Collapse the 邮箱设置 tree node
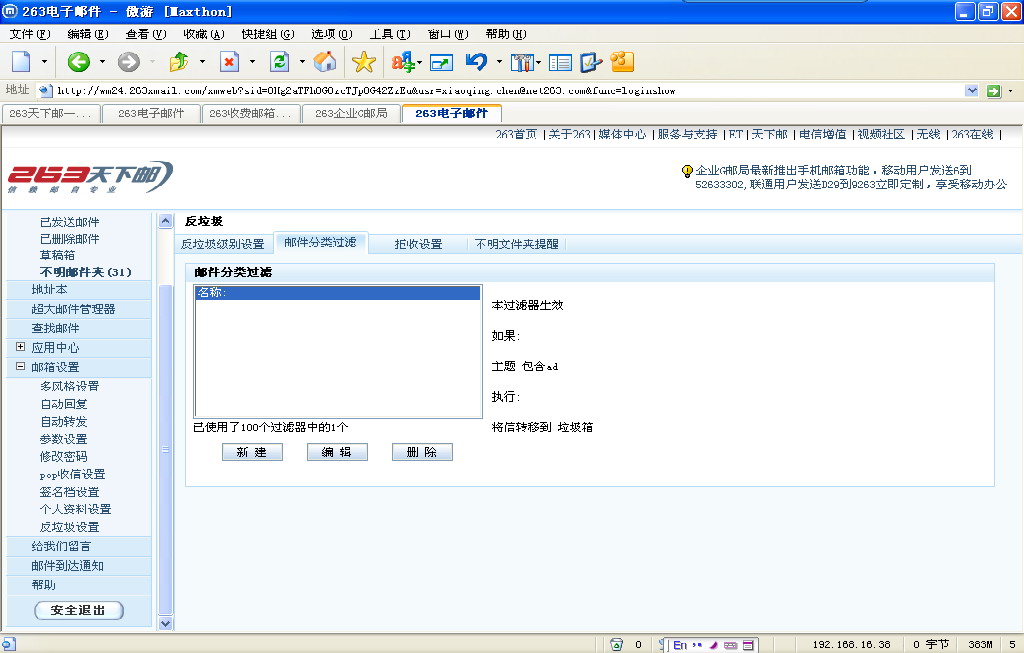Viewport: 1024px width, 653px height. pos(20,366)
